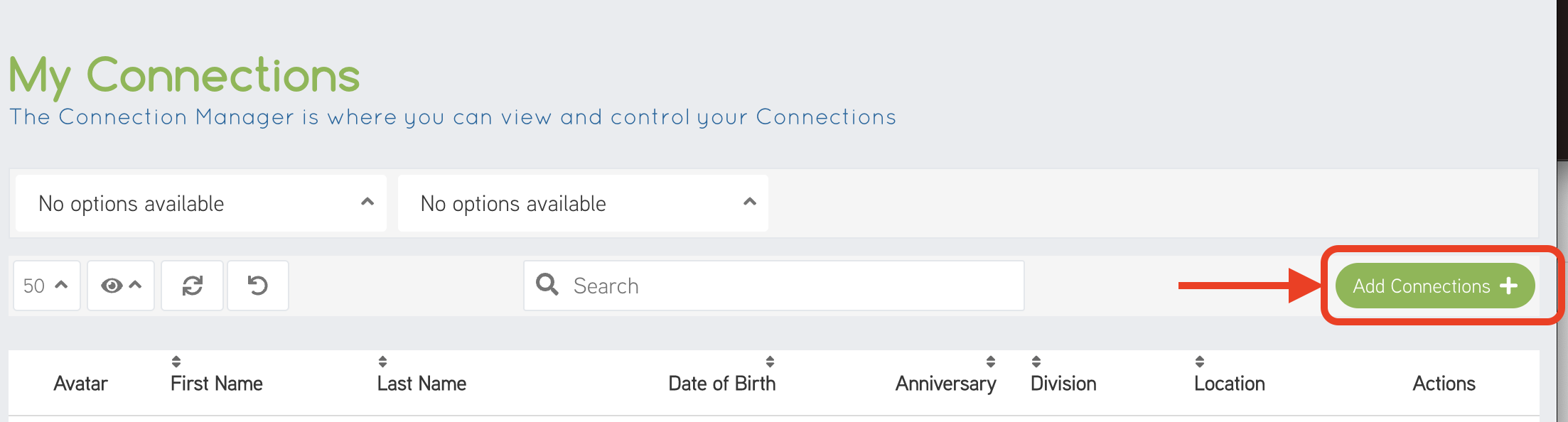Sort by Anniversary arrows icon

(x=991, y=362)
